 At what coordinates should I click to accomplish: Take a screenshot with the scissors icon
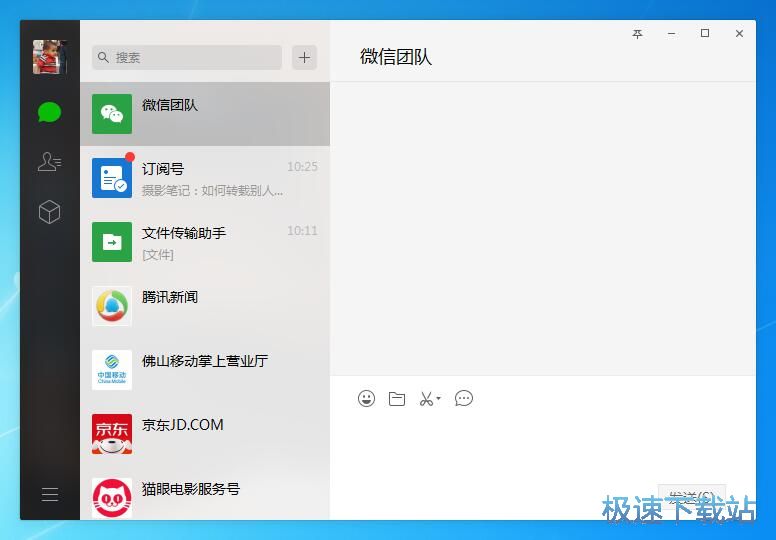coord(426,398)
